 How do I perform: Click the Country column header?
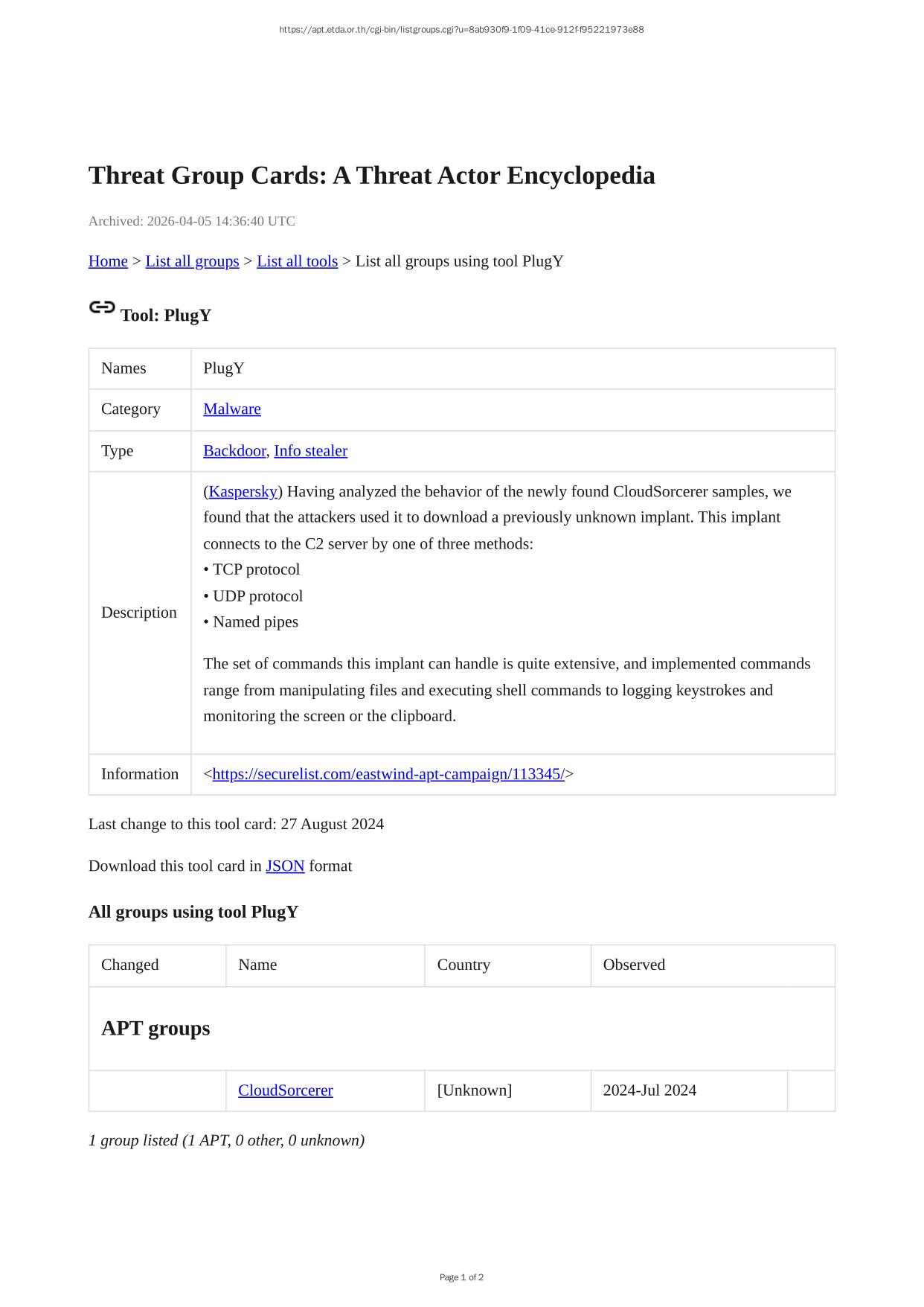click(x=463, y=965)
